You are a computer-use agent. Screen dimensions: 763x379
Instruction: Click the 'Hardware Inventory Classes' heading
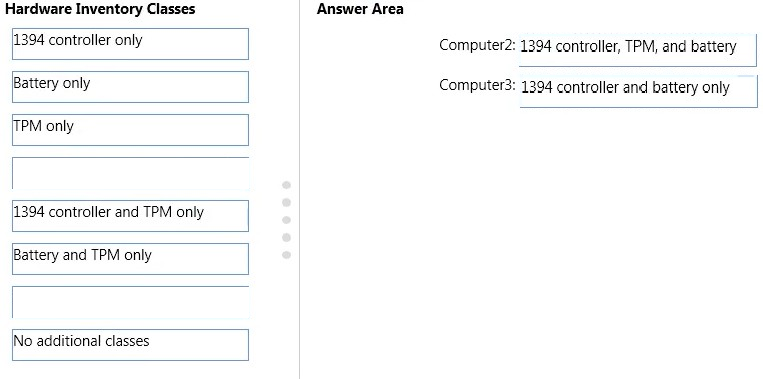point(100,9)
